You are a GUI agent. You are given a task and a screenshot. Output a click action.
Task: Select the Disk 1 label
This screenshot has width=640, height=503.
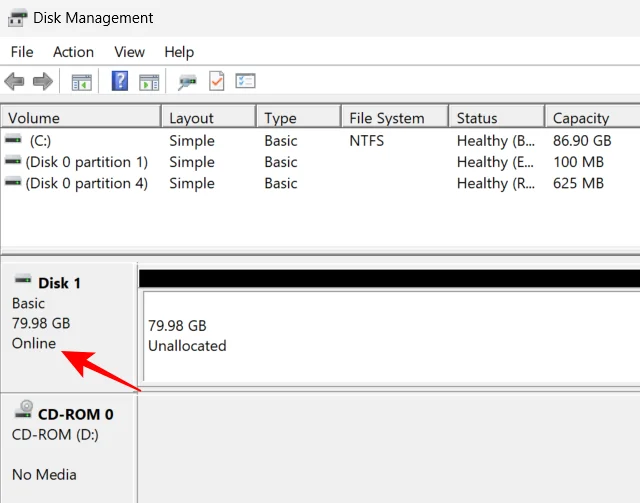tap(60, 283)
